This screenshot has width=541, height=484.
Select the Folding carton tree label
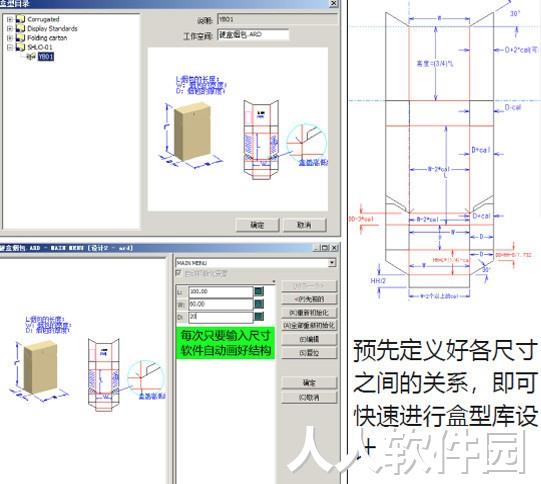click(x=47, y=38)
